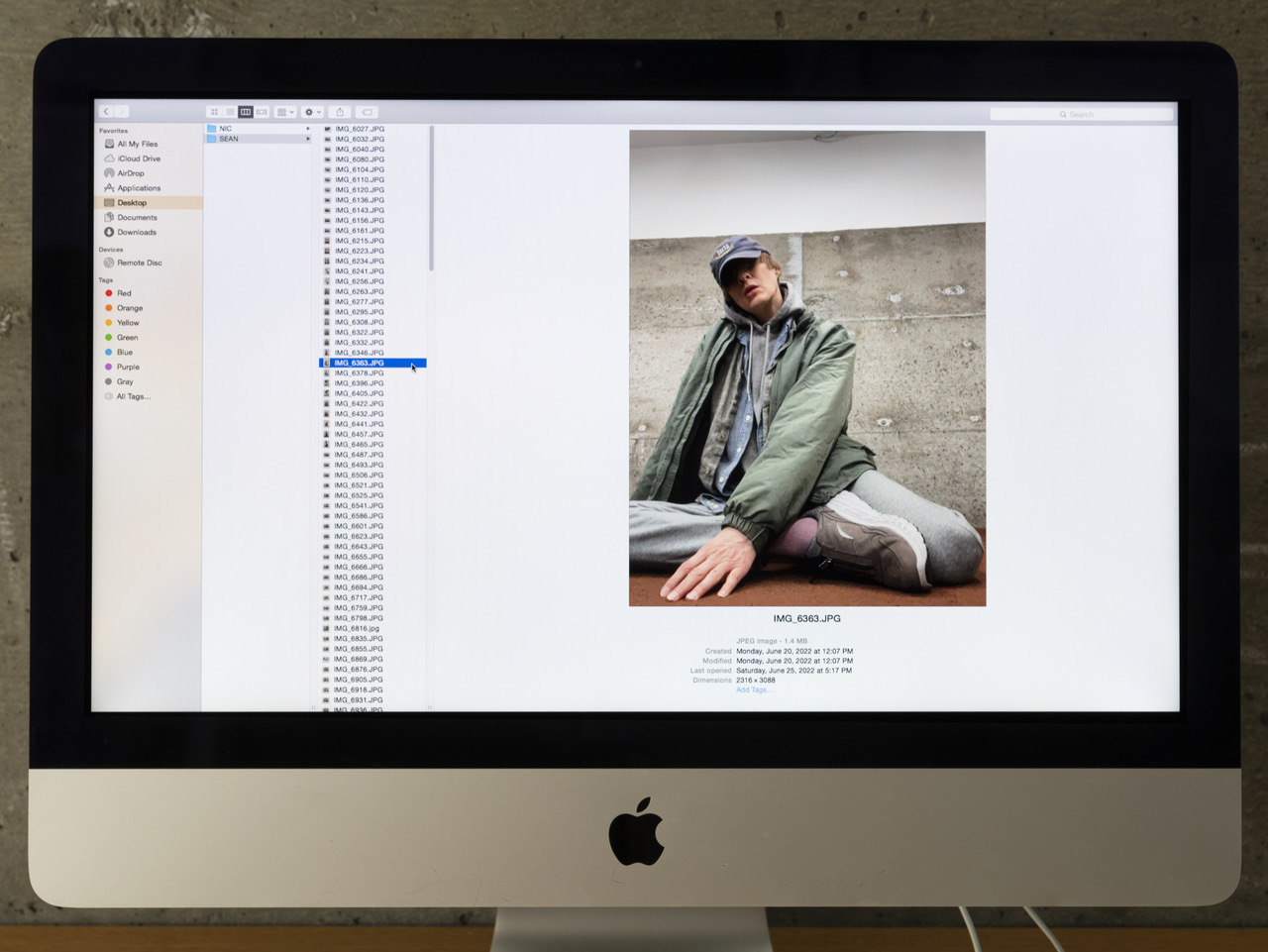The image size is (1268, 952).
Task: Select Applications in the sidebar
Action: [138, 188]
